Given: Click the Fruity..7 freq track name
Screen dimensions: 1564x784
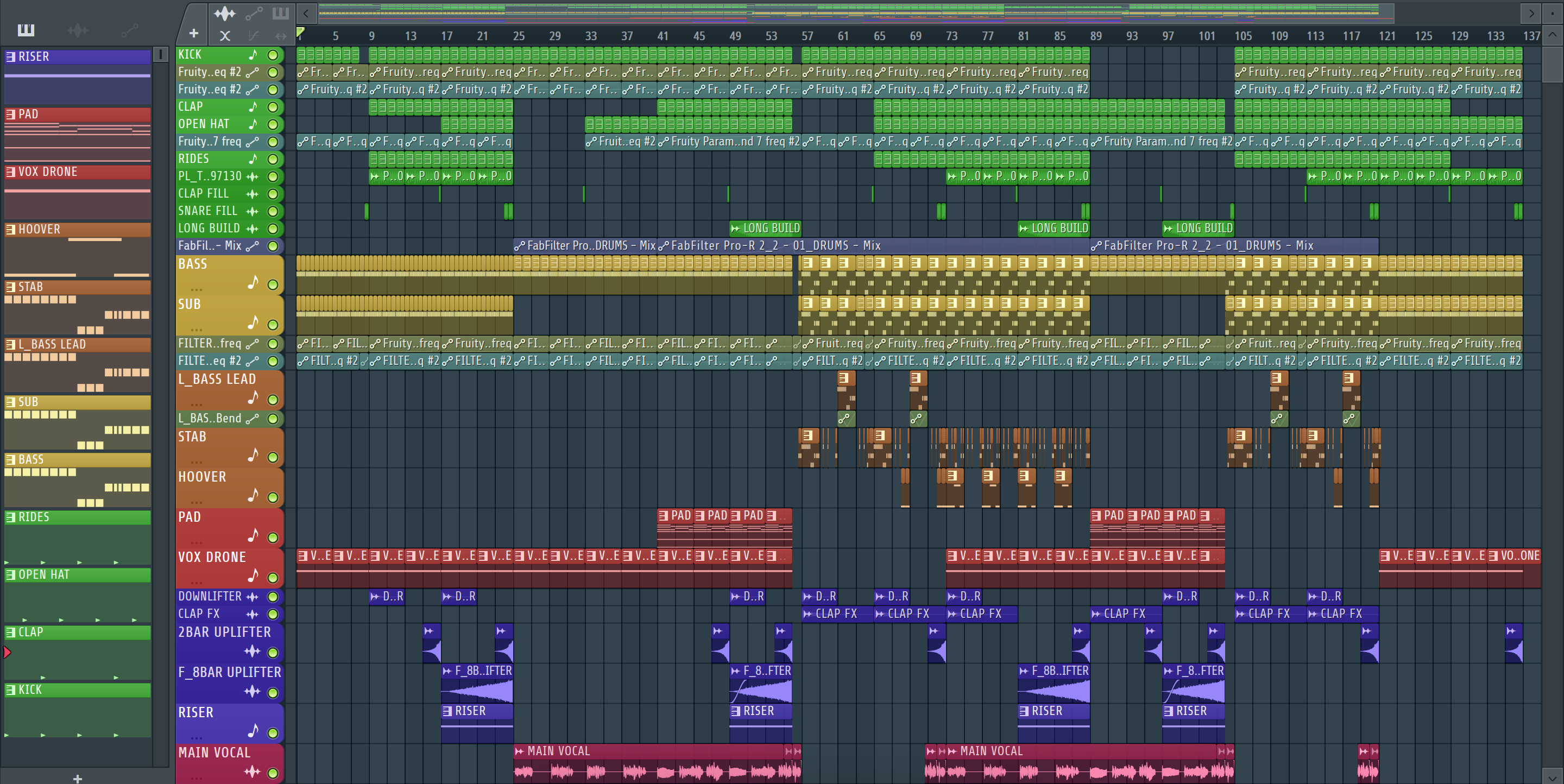Looking at the screenshot, I should point(210,141).
